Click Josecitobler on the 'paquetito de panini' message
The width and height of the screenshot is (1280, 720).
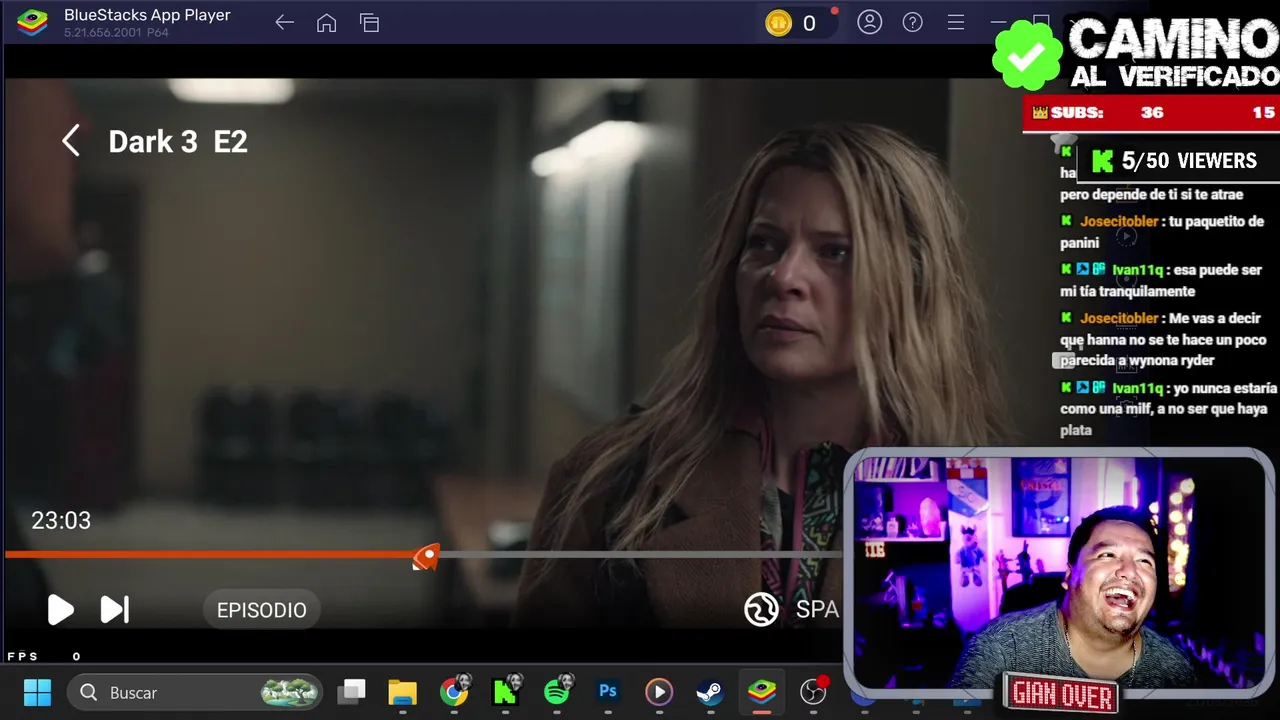(1119, 221)
